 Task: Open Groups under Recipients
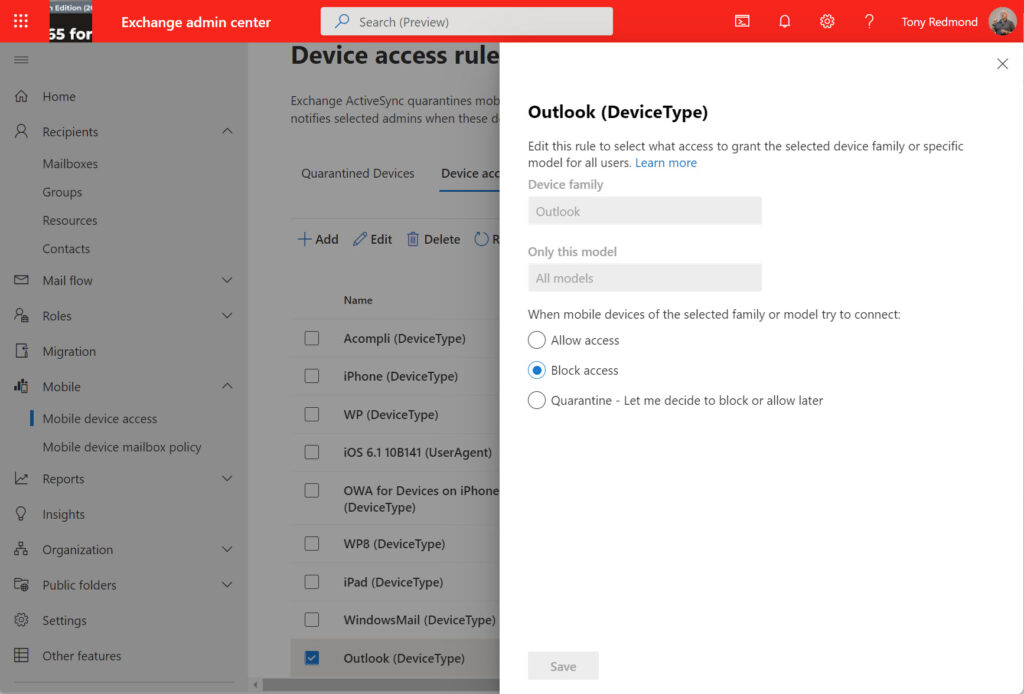pyautogui.click(x=62, y=192)
